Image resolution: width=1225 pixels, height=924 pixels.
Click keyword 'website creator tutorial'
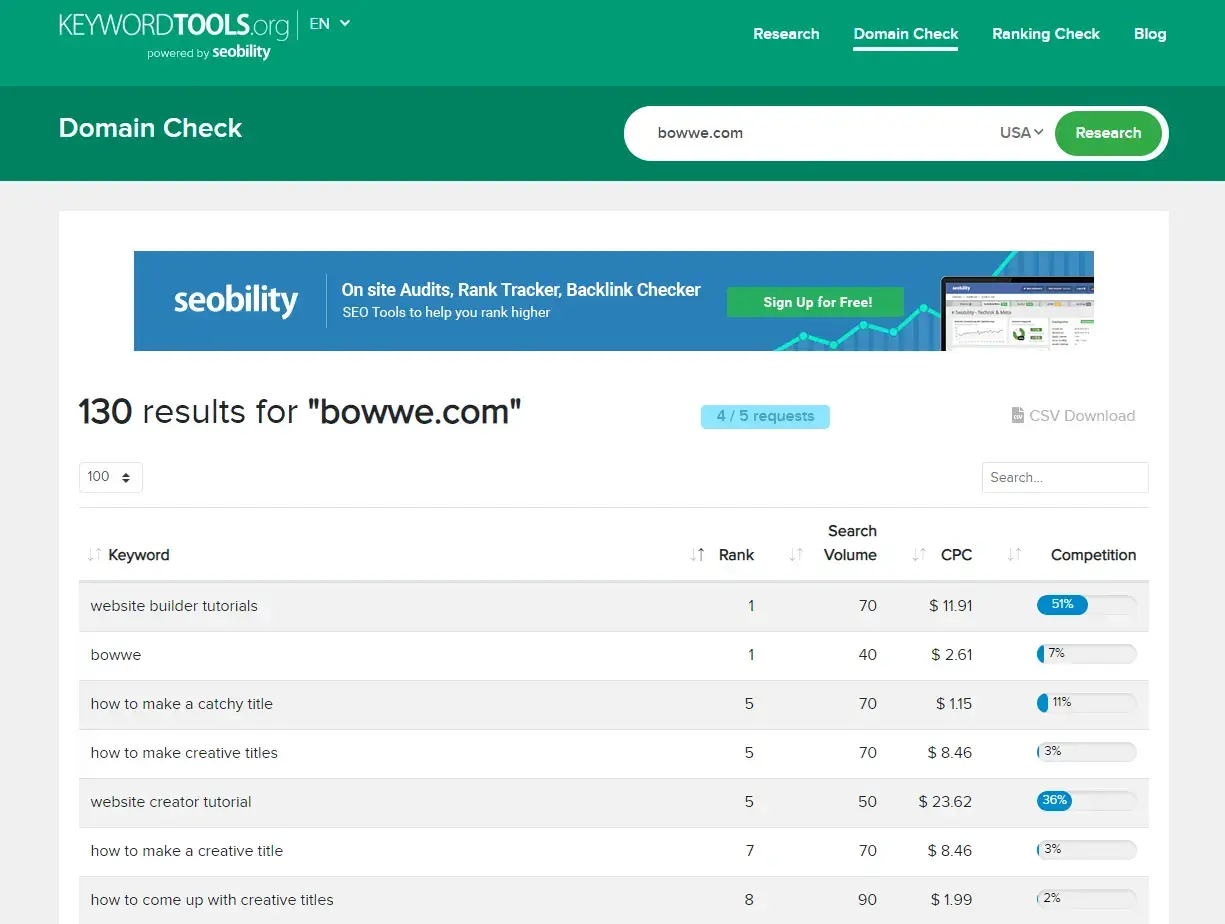tap(171, 802)
